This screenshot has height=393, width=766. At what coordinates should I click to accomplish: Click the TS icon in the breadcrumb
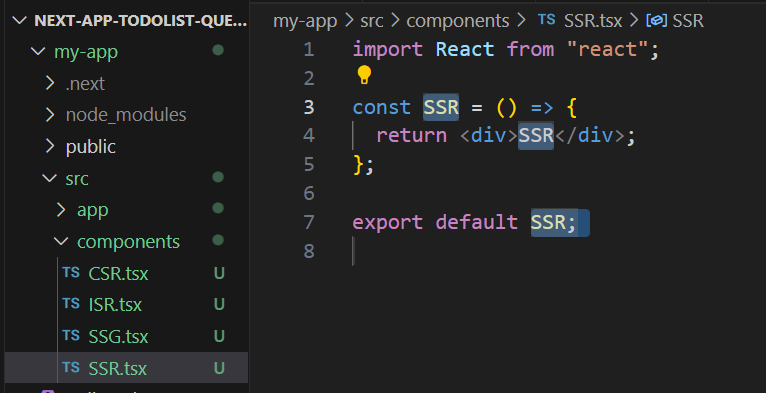(546, 20)
